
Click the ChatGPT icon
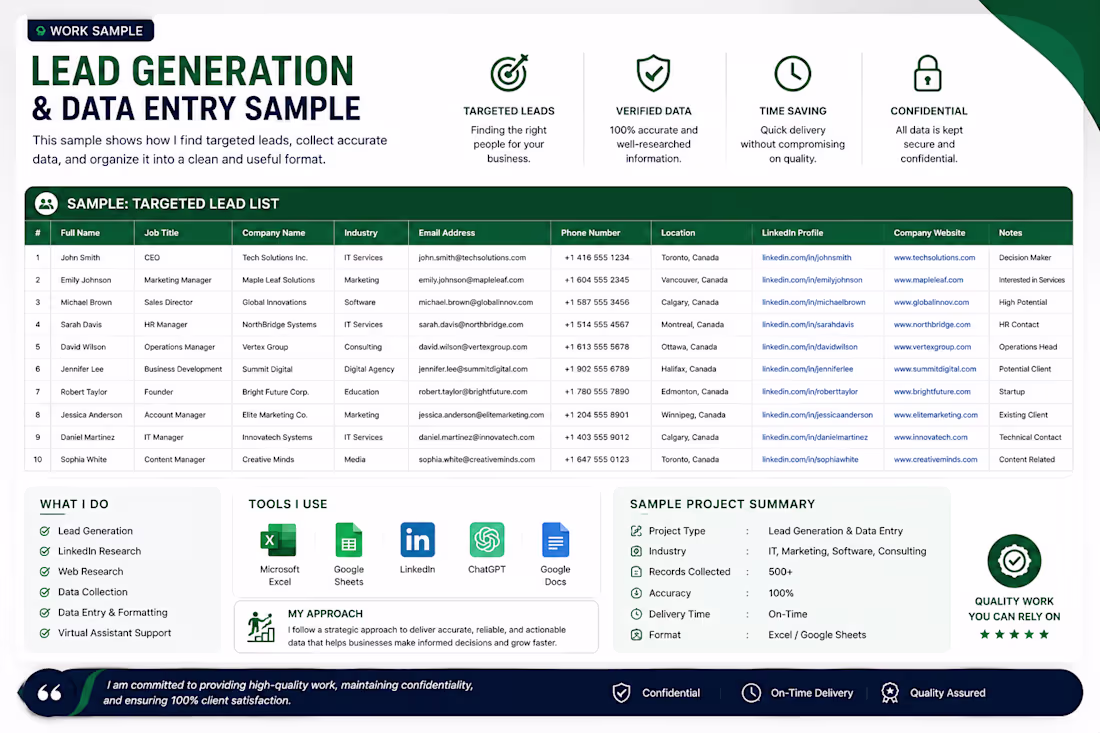(x=487, y=540)
